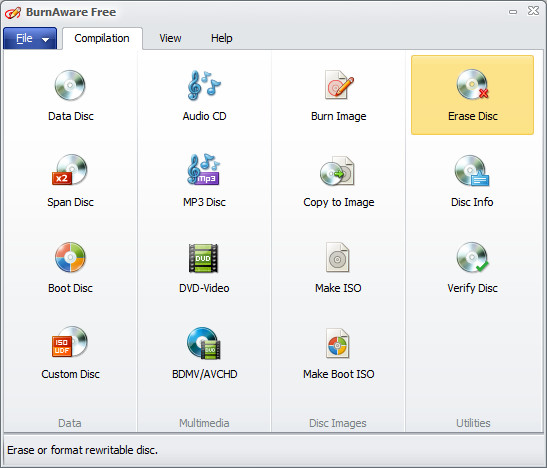Screen dimensions: 547x468
Task: Open the Help menu
Action: coord(222,38)
